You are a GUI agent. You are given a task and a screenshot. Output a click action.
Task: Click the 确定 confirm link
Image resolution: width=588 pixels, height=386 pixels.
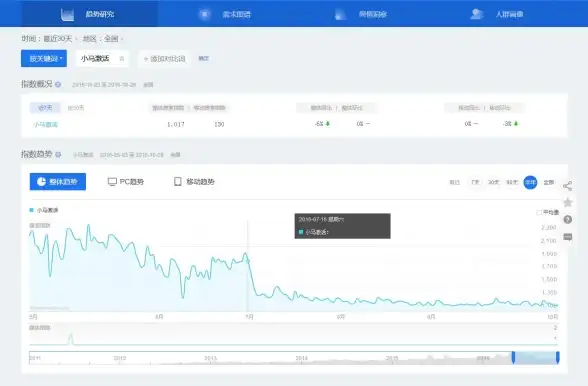[x=204, y=59]
